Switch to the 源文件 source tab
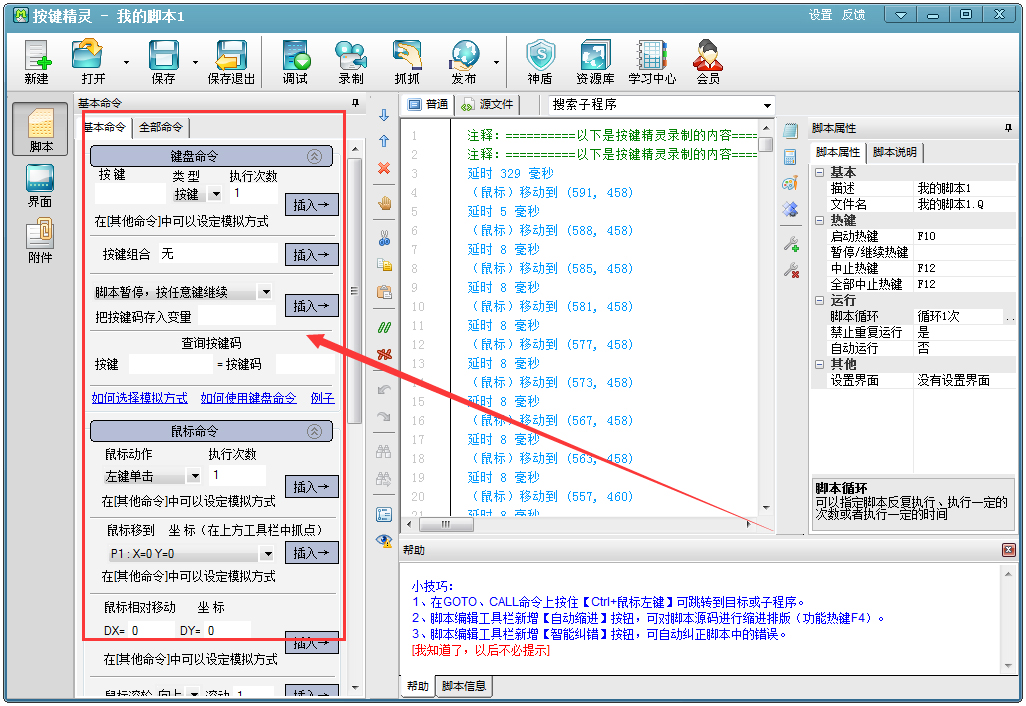1026x706 pixels. pos(488,105)
